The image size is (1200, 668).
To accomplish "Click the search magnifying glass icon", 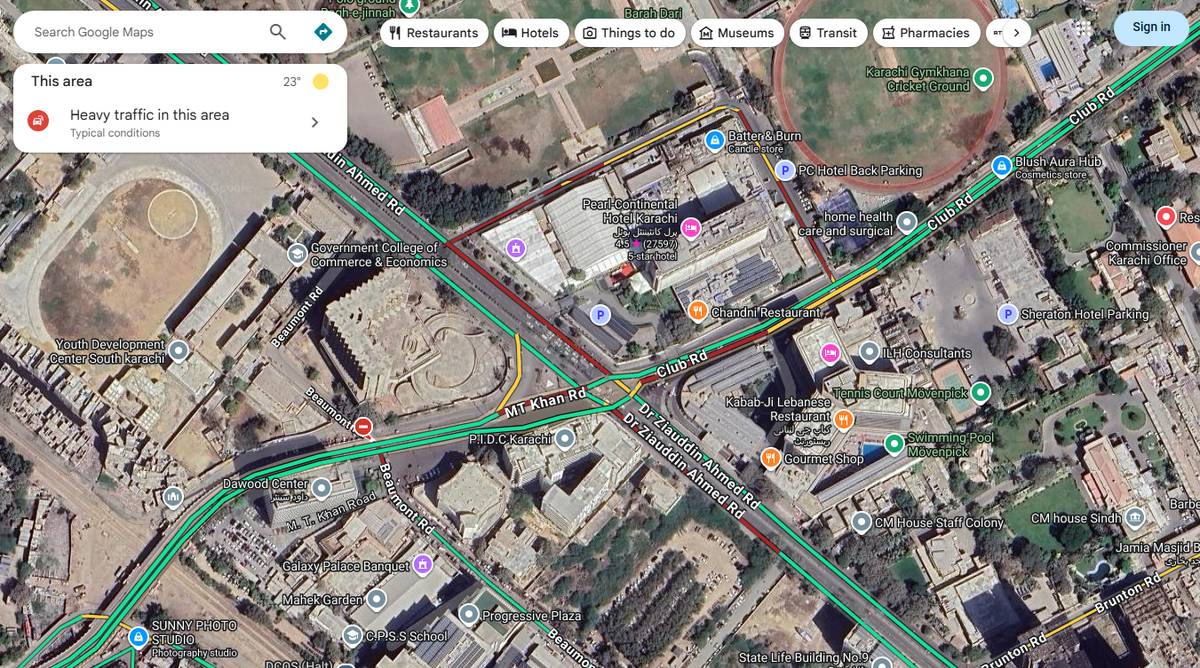I will point(277,31).
